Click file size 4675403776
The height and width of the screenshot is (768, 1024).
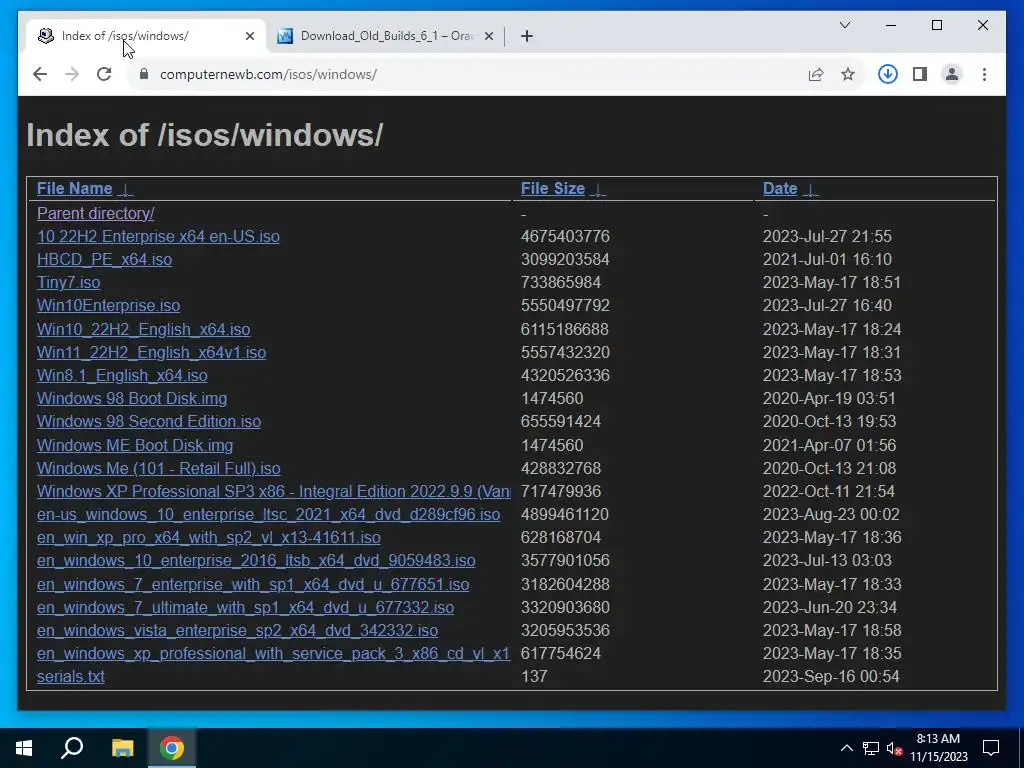(566, 236)
